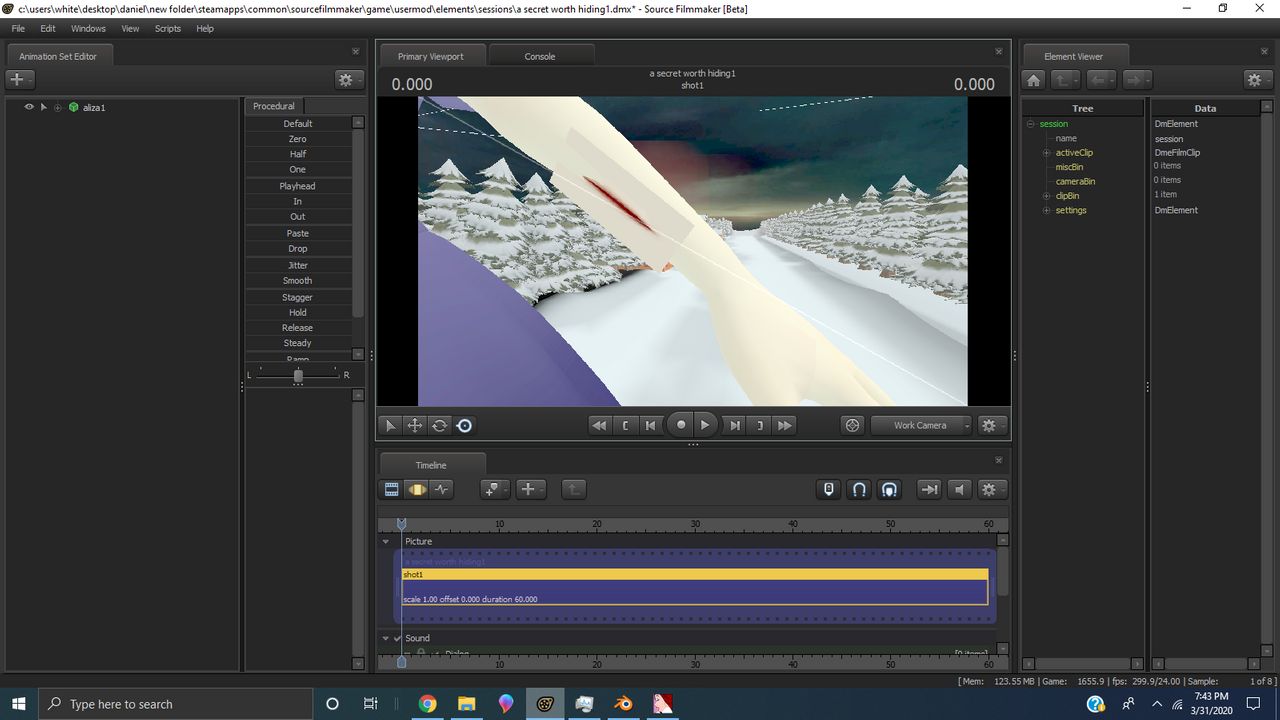Expand the activeClip tree node

click(1046, 153)
